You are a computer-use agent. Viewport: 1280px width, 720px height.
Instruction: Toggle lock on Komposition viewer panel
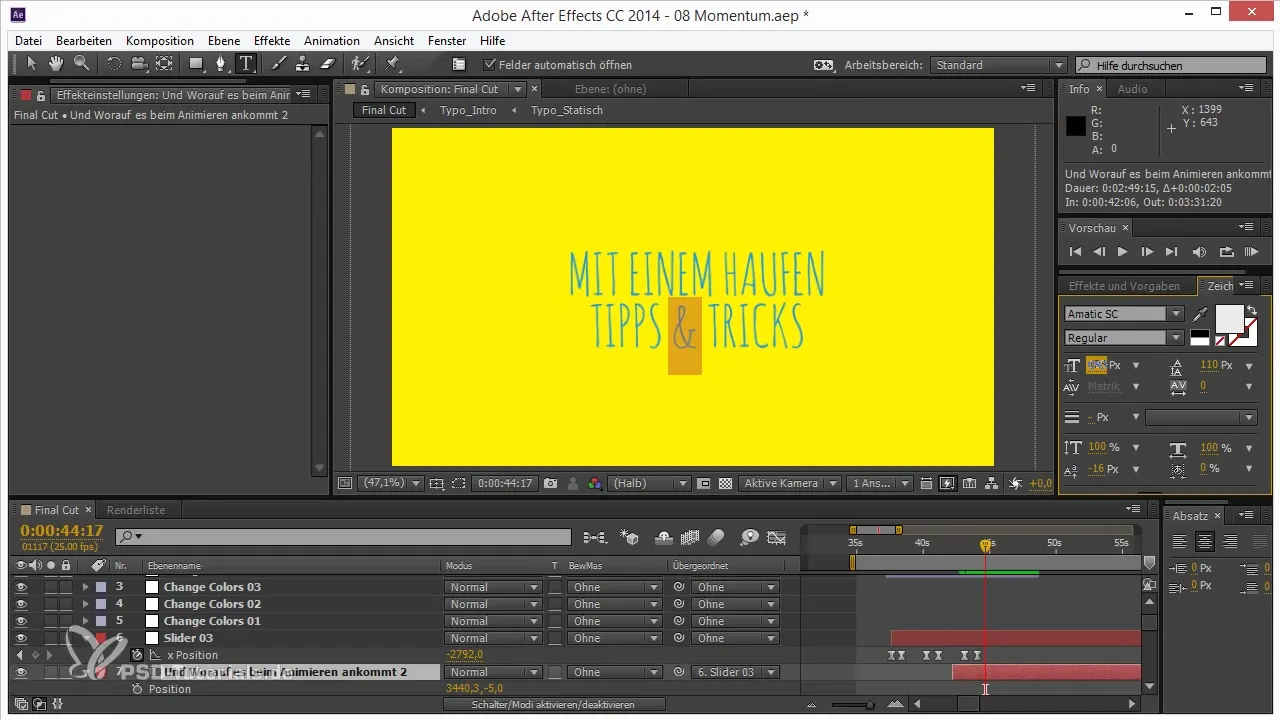coord(367,89)
